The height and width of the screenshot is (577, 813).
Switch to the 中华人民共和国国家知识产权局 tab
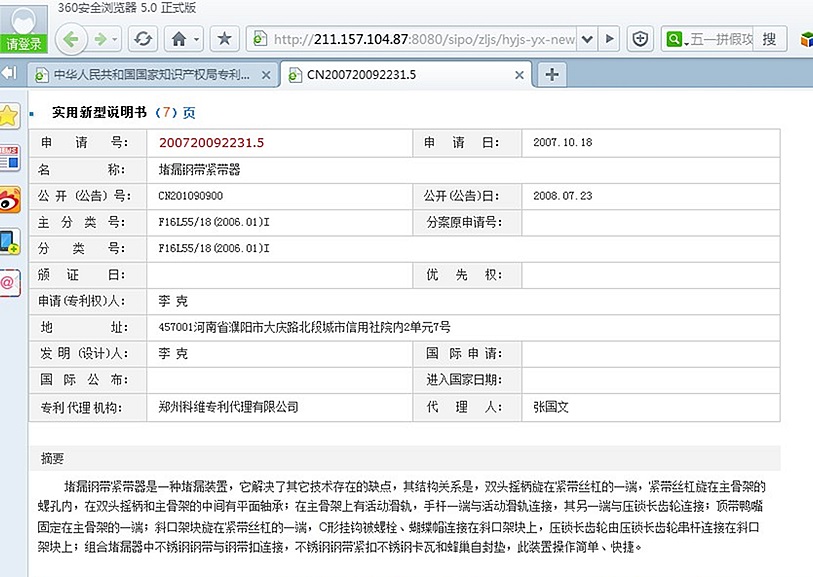point(150,74)
